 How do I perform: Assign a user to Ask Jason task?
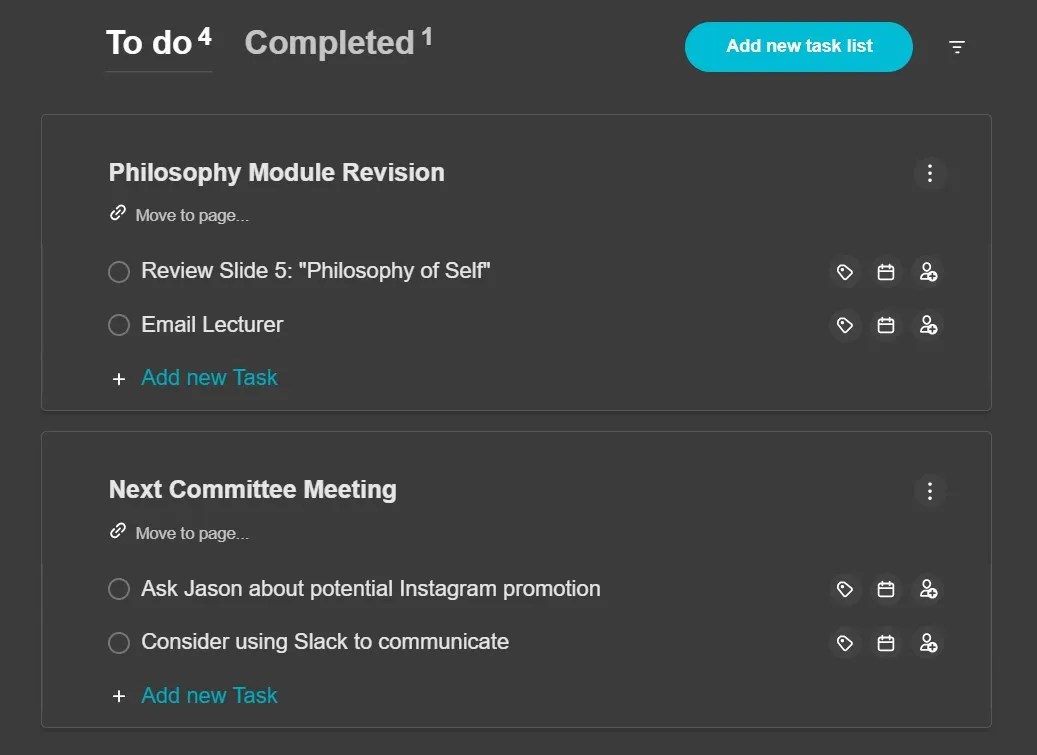click(x=928, y=589)
